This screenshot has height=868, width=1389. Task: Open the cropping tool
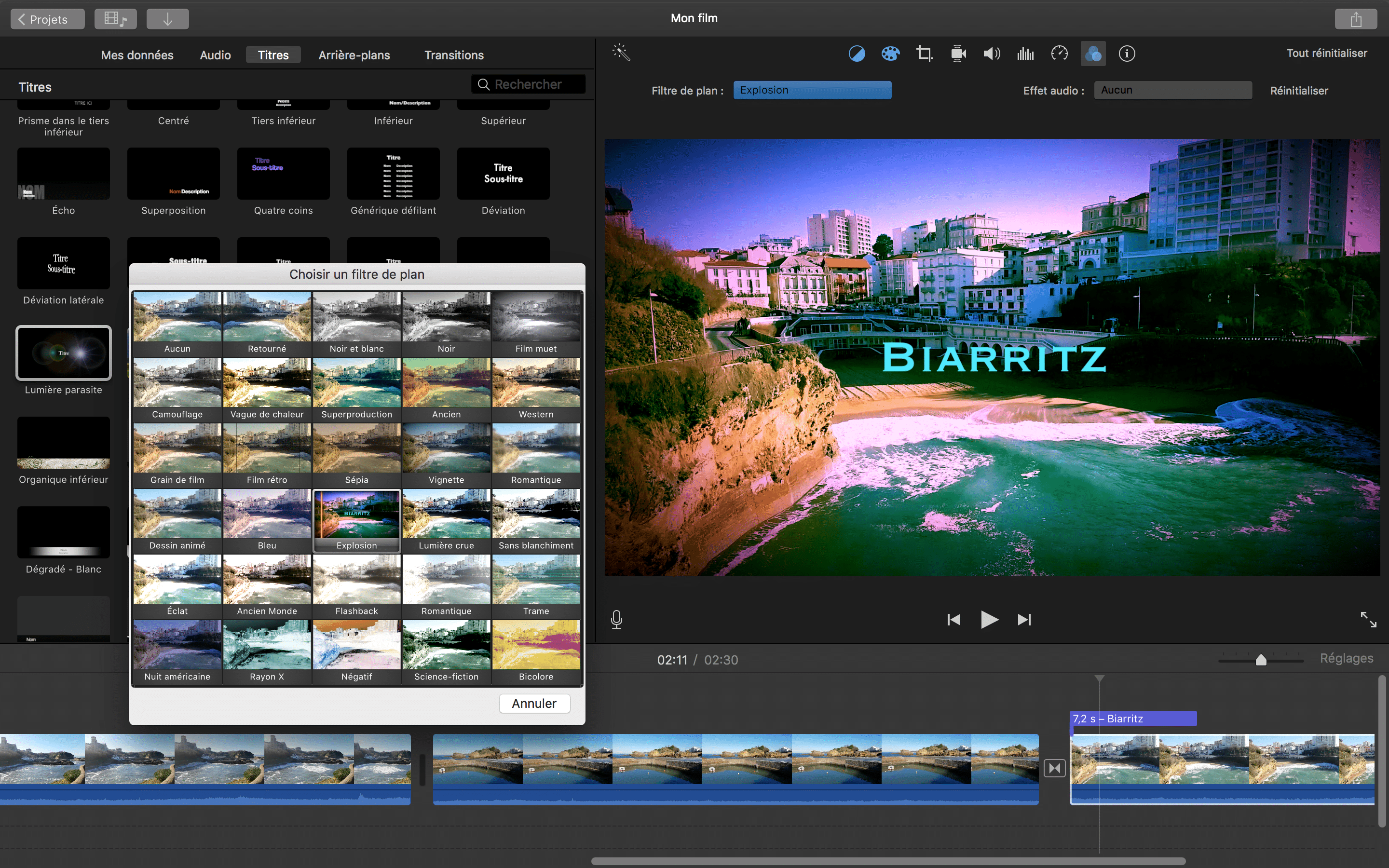tap(925, 53)
